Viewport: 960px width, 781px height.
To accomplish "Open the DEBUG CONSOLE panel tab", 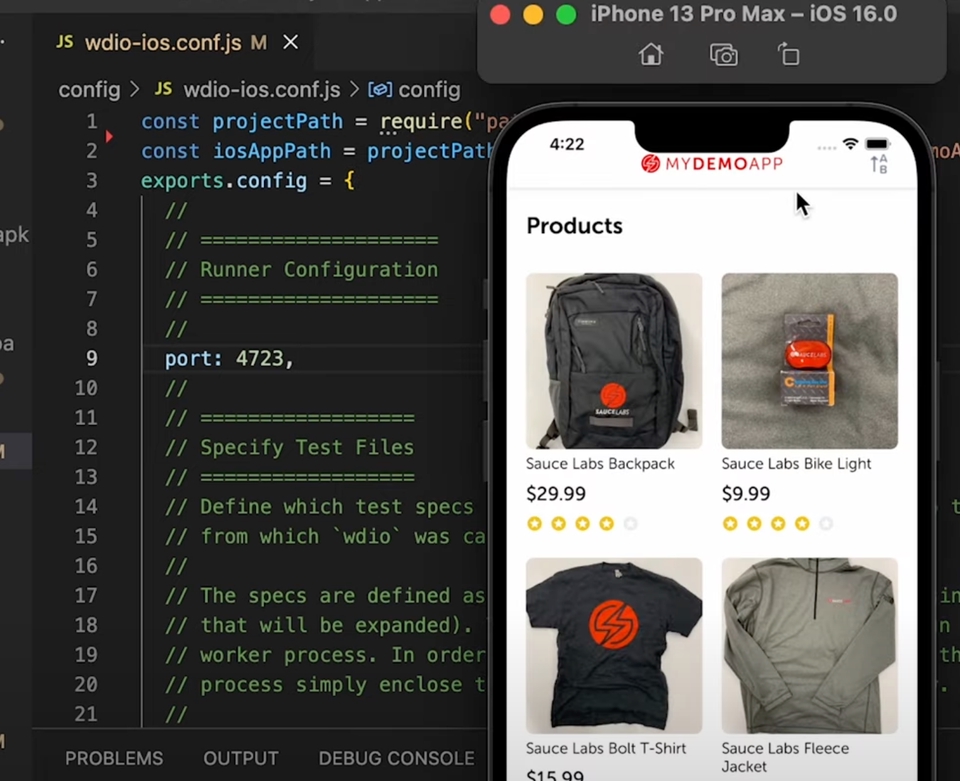I will (396, 758).
